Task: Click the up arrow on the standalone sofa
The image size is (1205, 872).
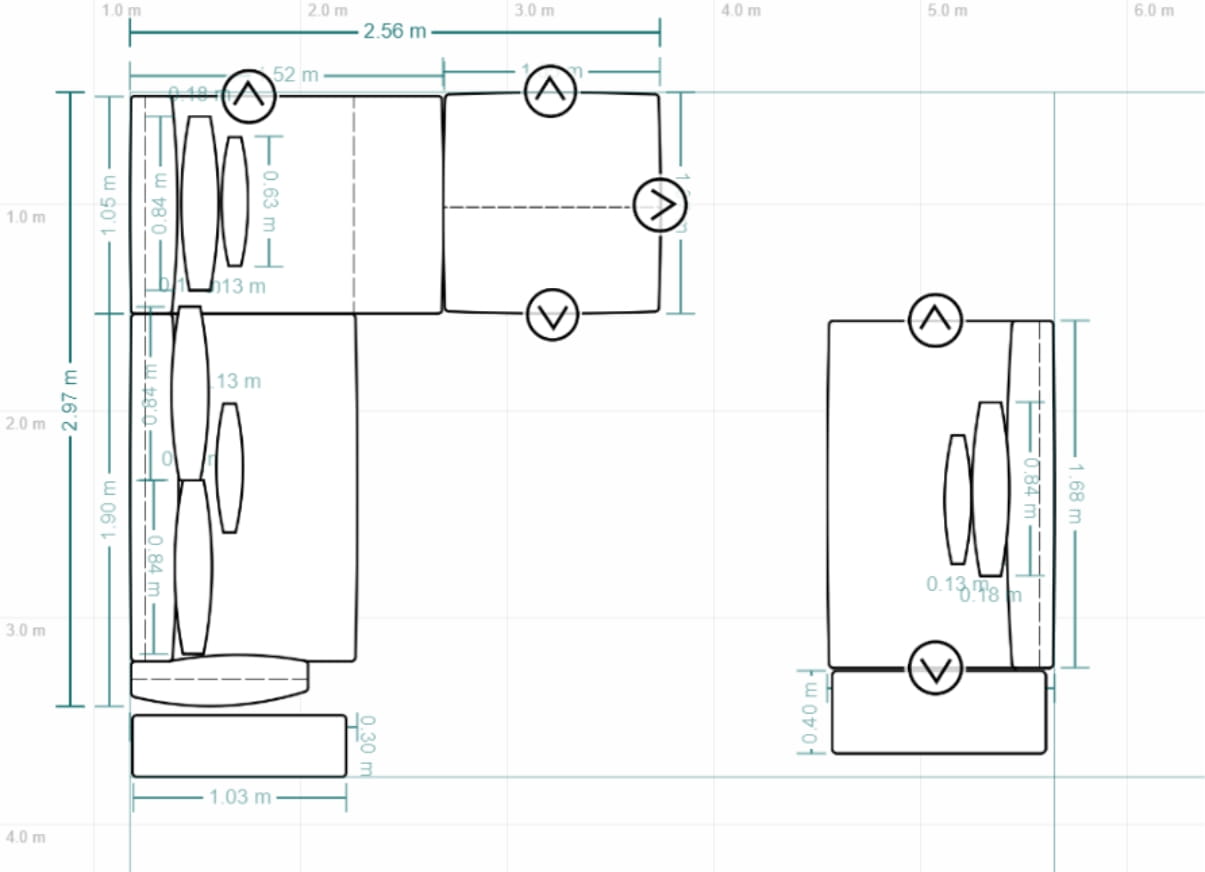Action: pyautogui.click(x=935, y=320)
